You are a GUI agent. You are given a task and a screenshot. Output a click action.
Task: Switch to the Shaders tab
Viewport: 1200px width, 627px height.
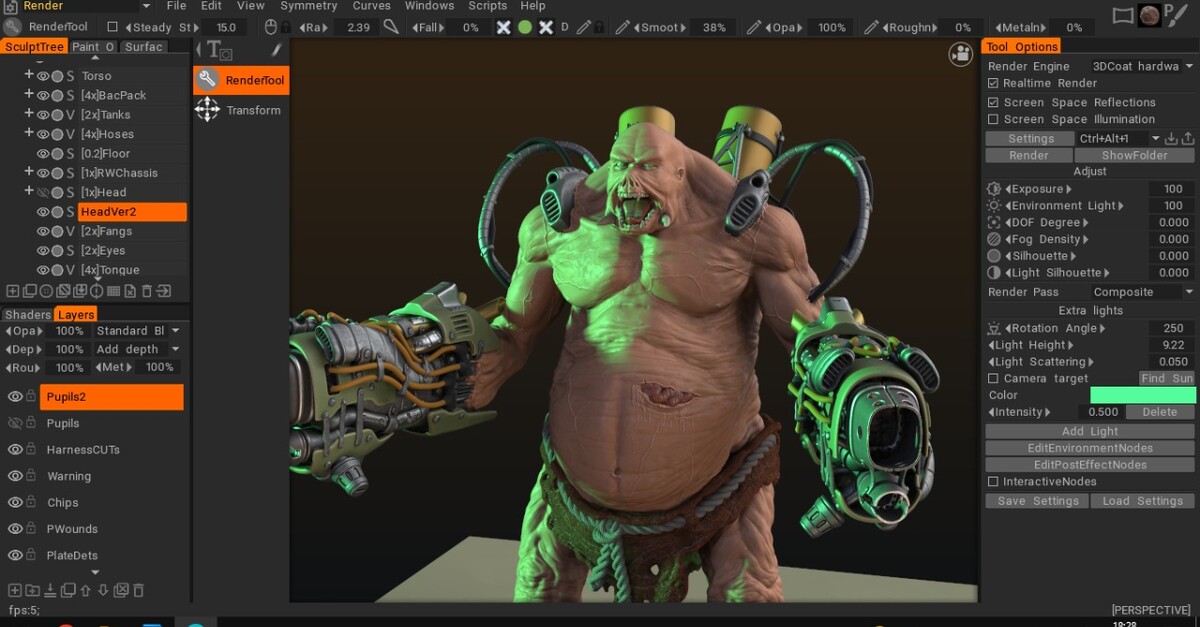tap(27, 314)
